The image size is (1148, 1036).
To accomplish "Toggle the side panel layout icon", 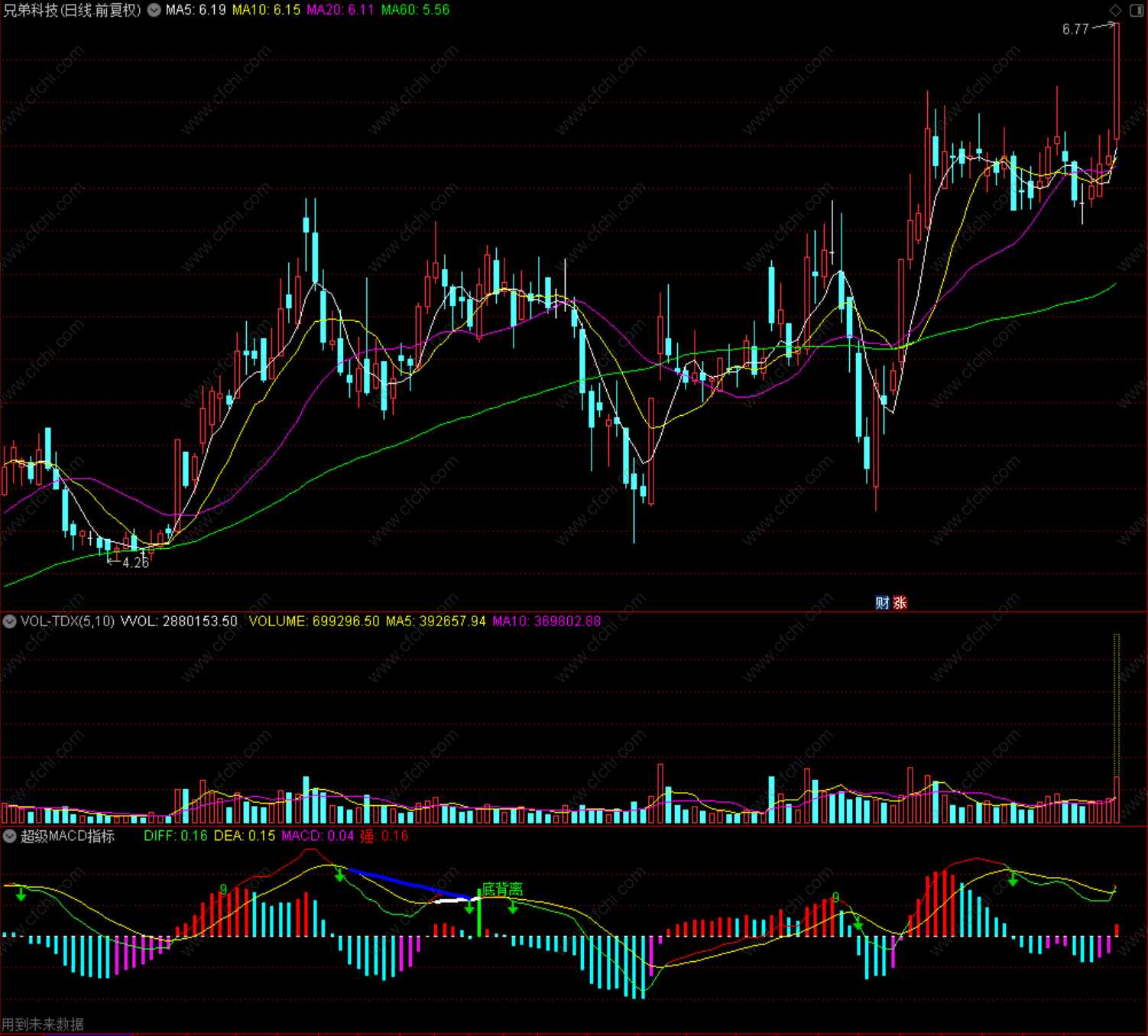I will [1136, 10].
